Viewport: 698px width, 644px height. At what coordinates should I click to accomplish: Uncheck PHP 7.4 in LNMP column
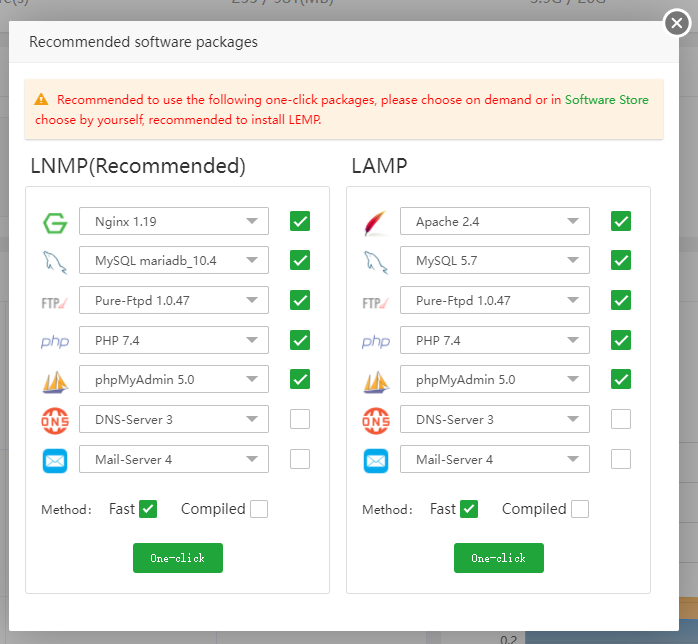tap(300, 340)
